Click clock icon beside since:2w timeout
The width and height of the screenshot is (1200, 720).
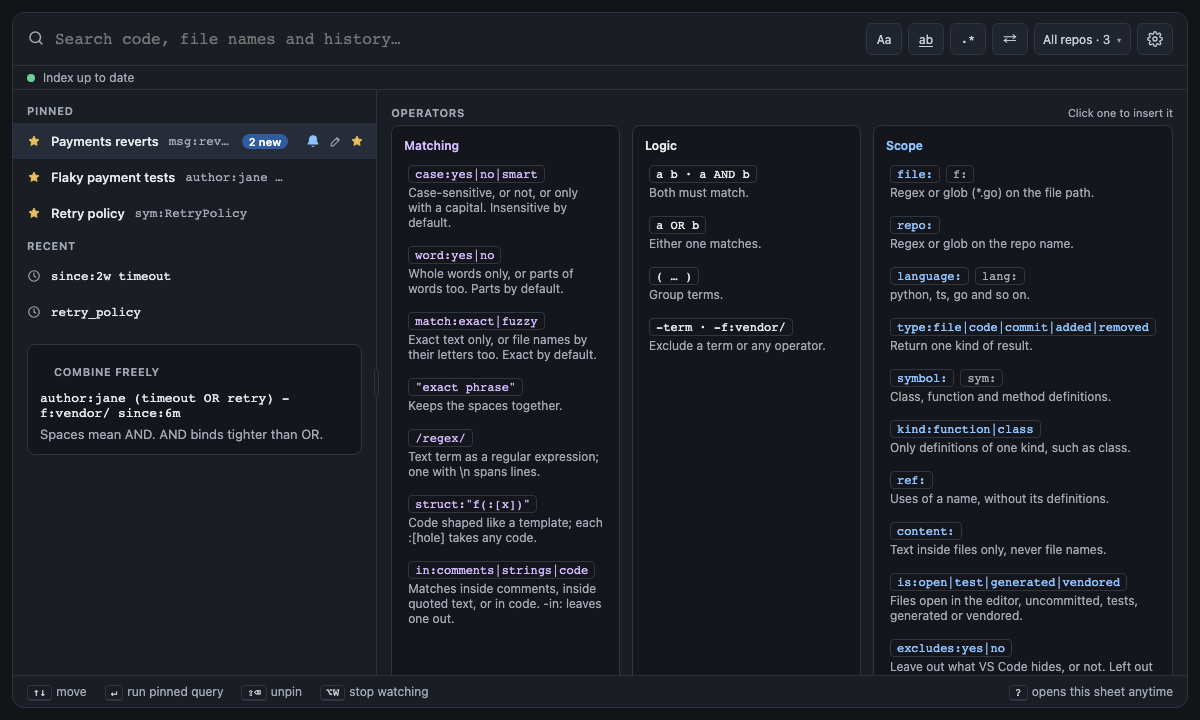[34, 276]
